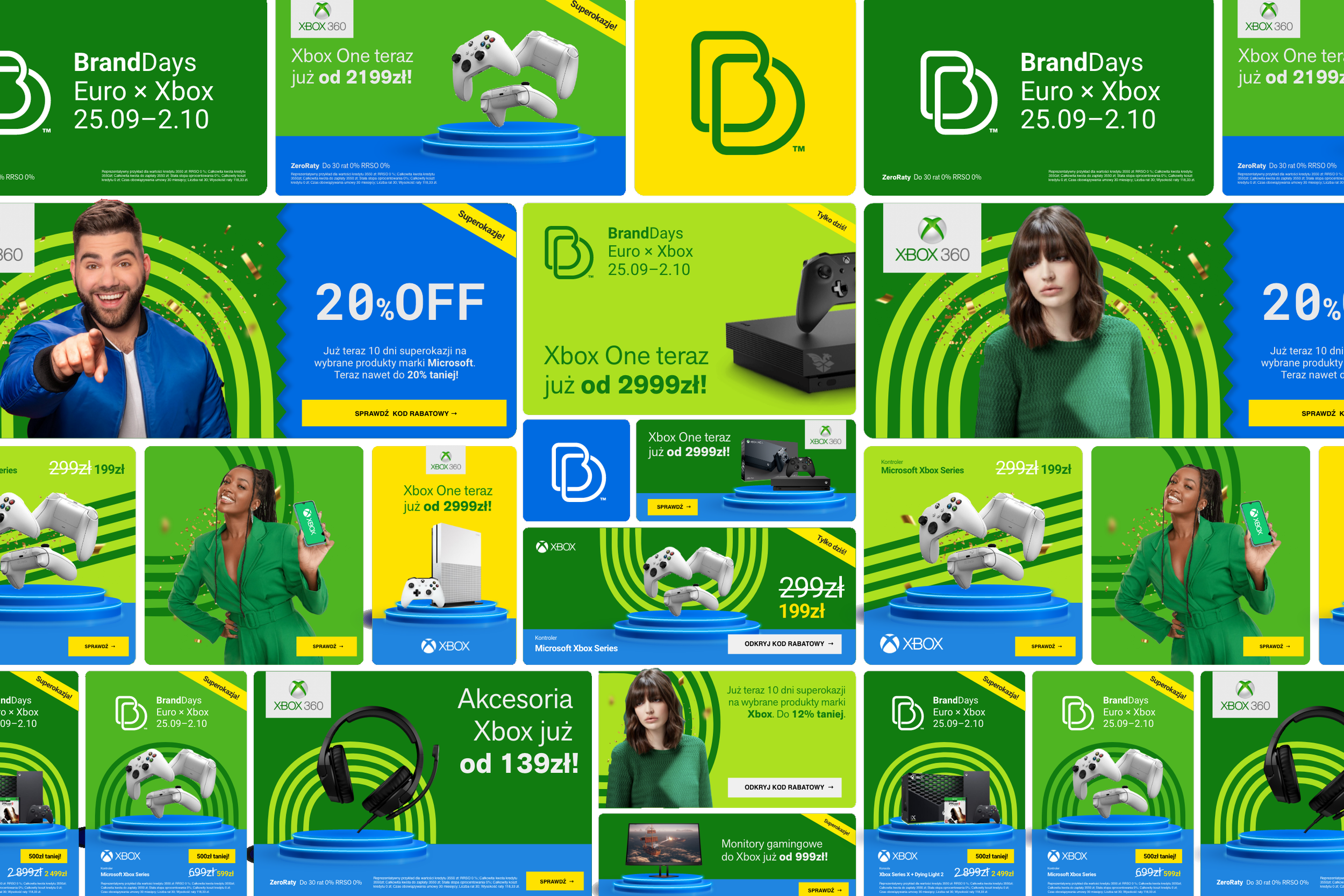Click the Xbox 360 logo in the Akcesoria Xbox banner
Screen dimensions: 1344x896
pyautogui.click(x=298, y=695)
